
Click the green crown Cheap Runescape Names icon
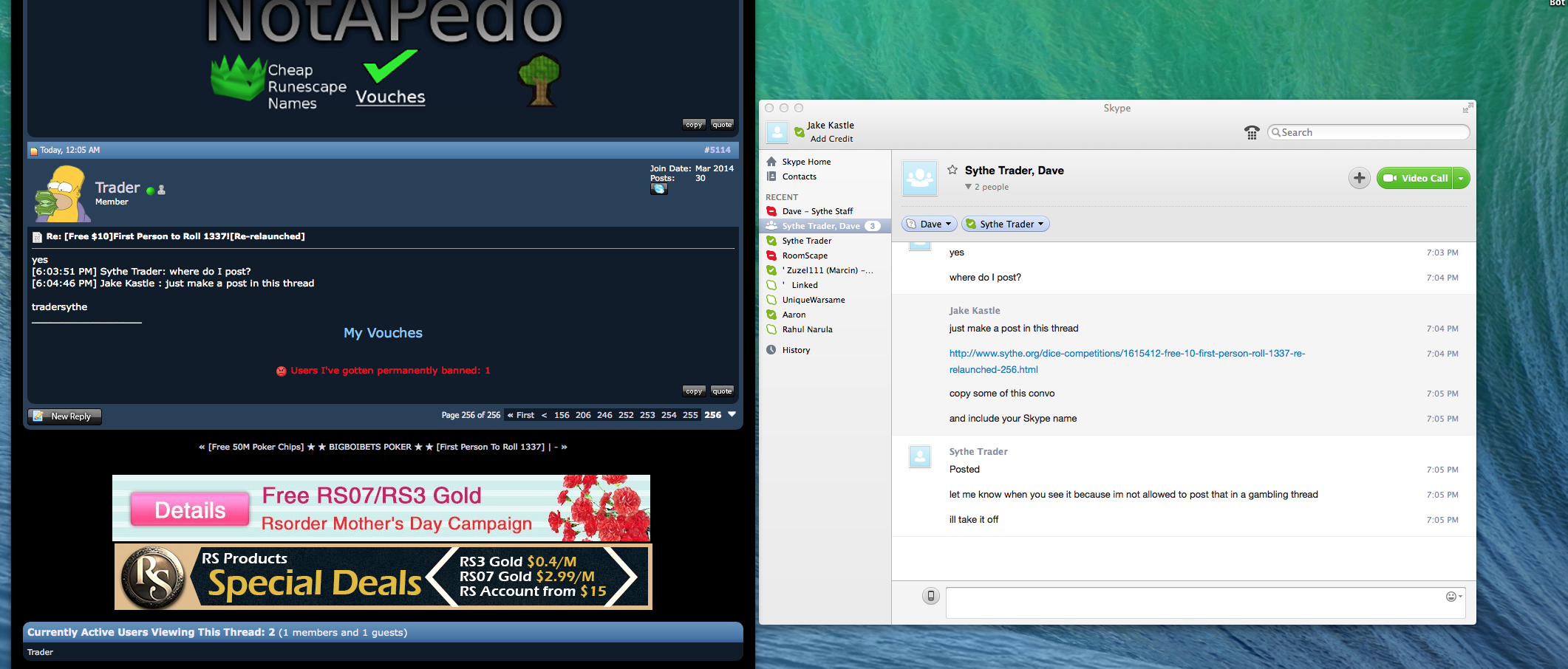pyautogui.click(x=238, y=78)
